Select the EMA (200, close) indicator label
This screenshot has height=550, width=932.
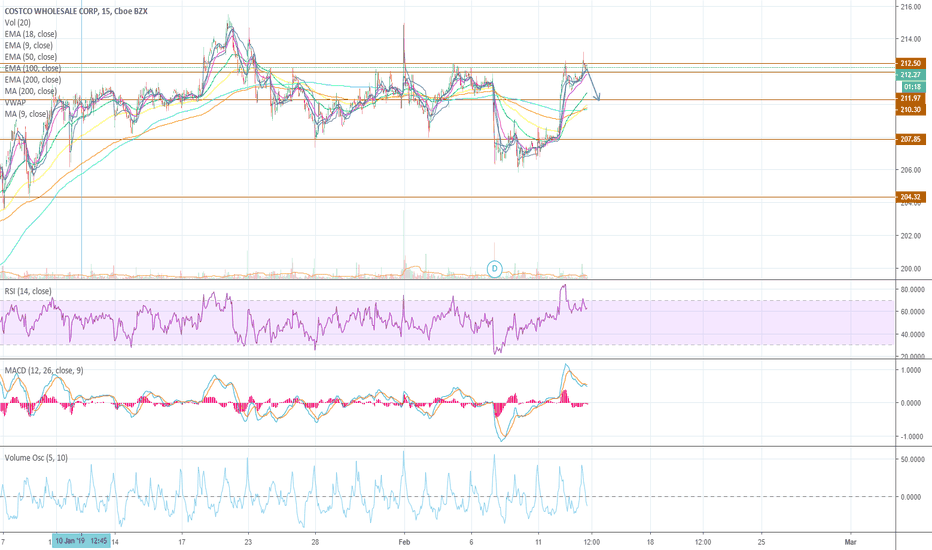tap(33, 80)
